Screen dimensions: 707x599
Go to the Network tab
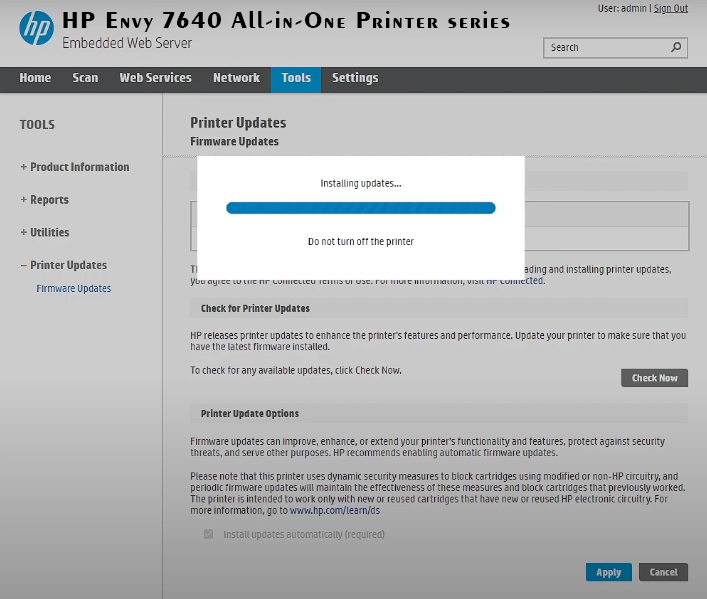[x=236, y=78]
